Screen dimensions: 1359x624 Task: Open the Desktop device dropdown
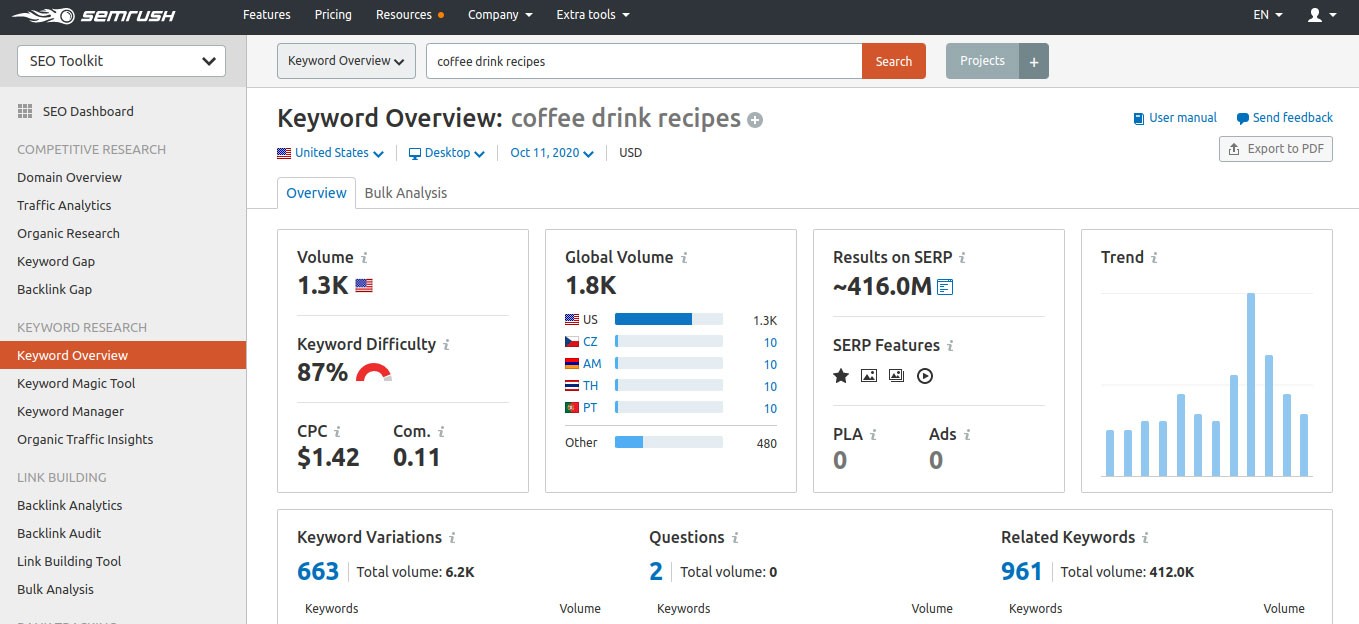[446, 153]
